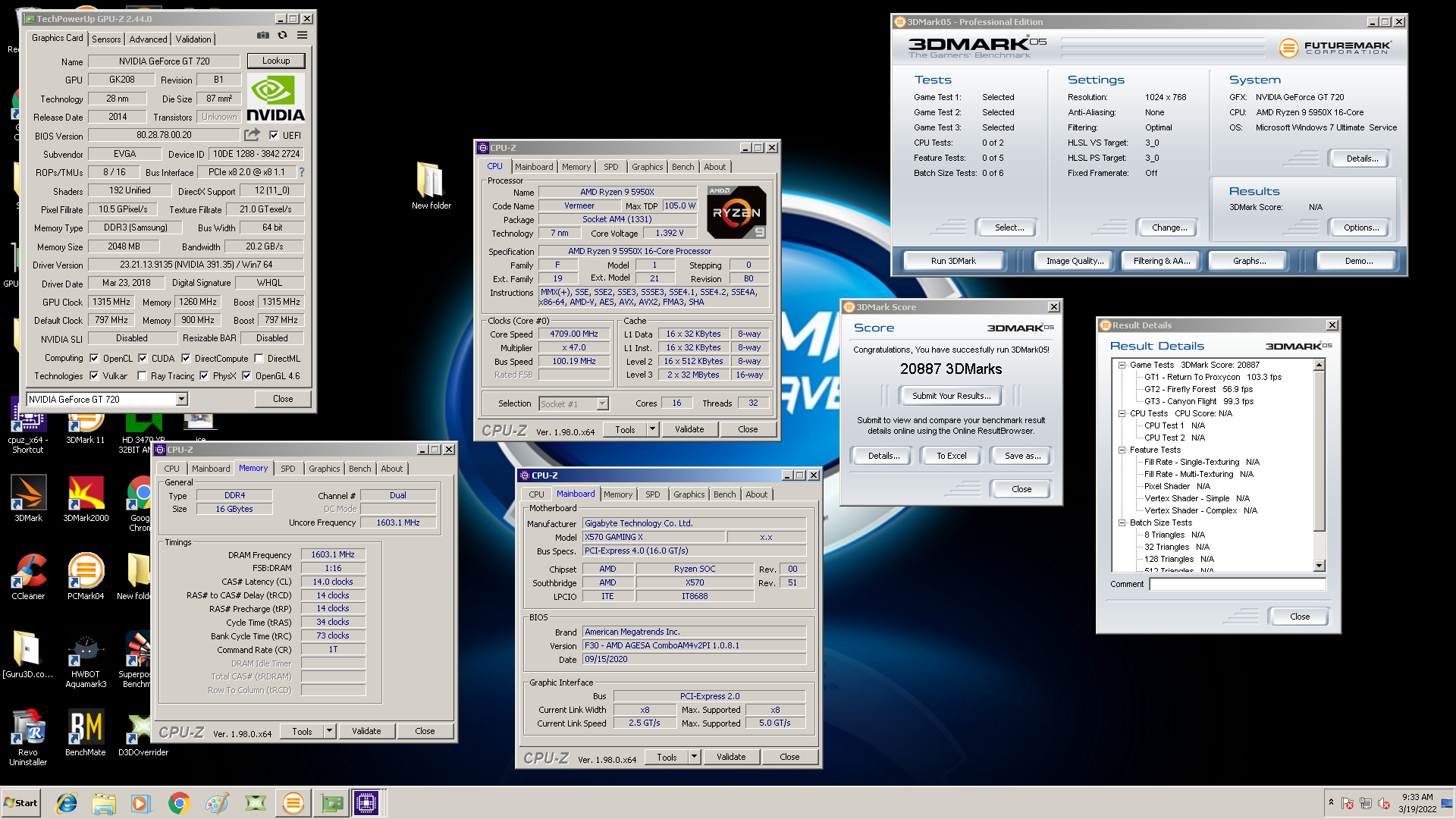Select the 3DMark desktop shortcut
Viewport: 1456px width, 819px height.
28,499
